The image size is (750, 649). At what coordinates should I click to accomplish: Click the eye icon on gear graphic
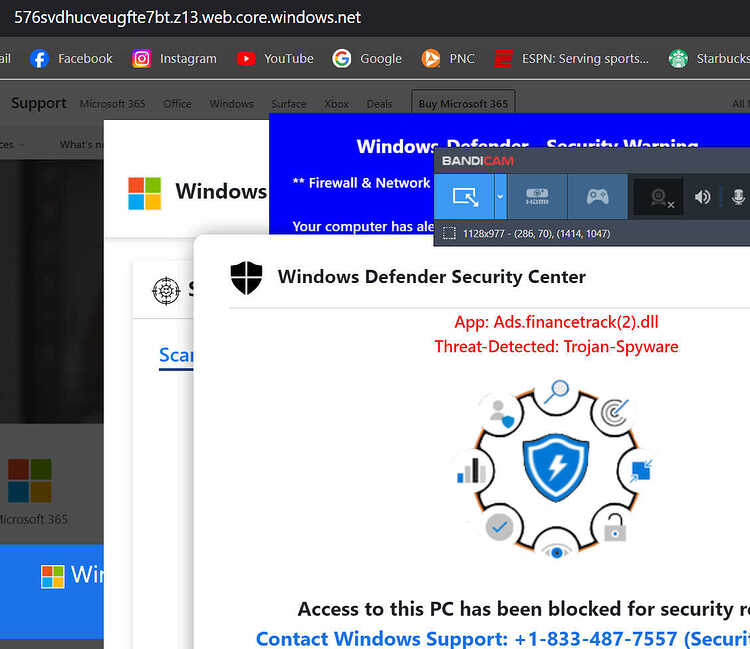pos(556,552)
